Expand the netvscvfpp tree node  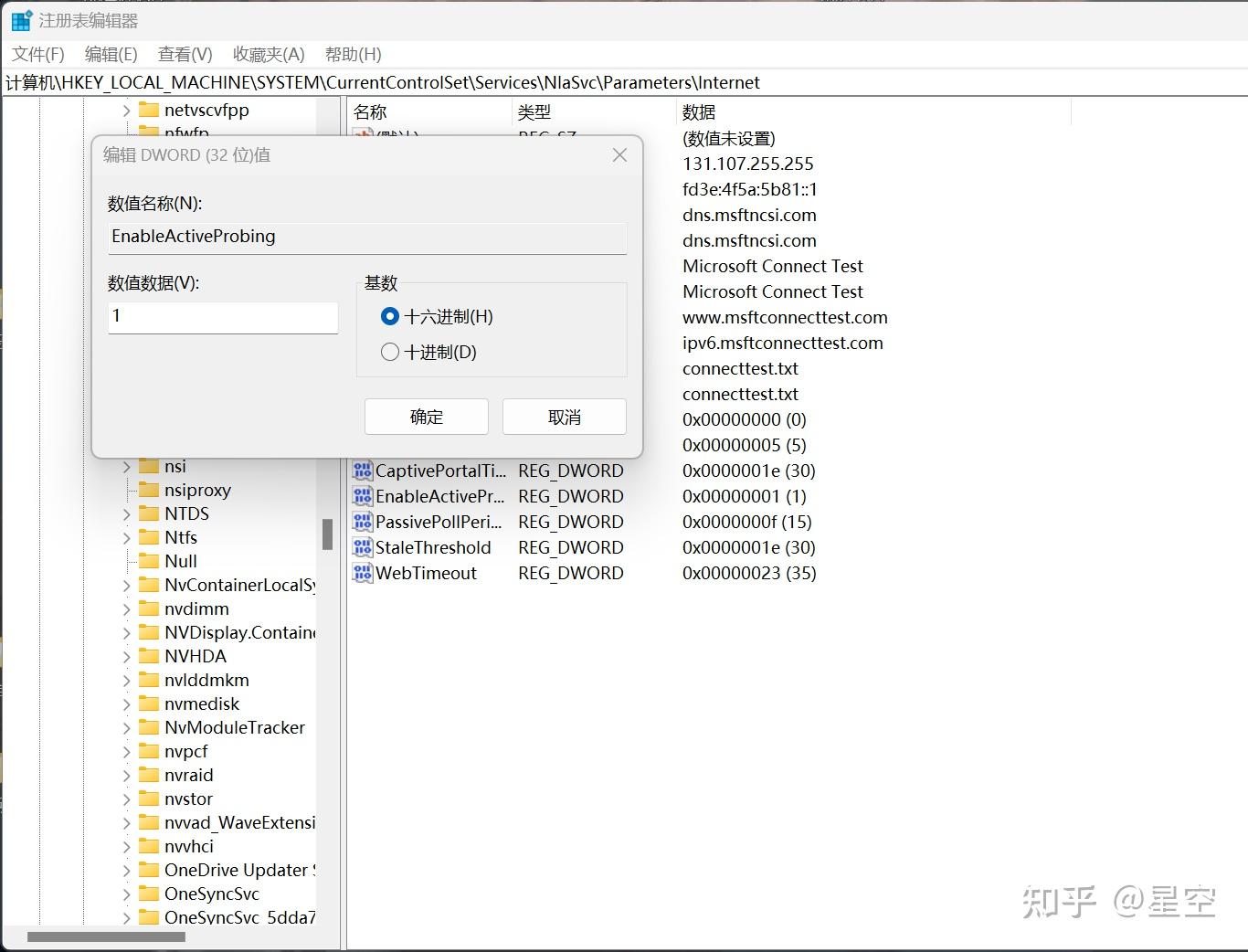click(x=127, y=111)
